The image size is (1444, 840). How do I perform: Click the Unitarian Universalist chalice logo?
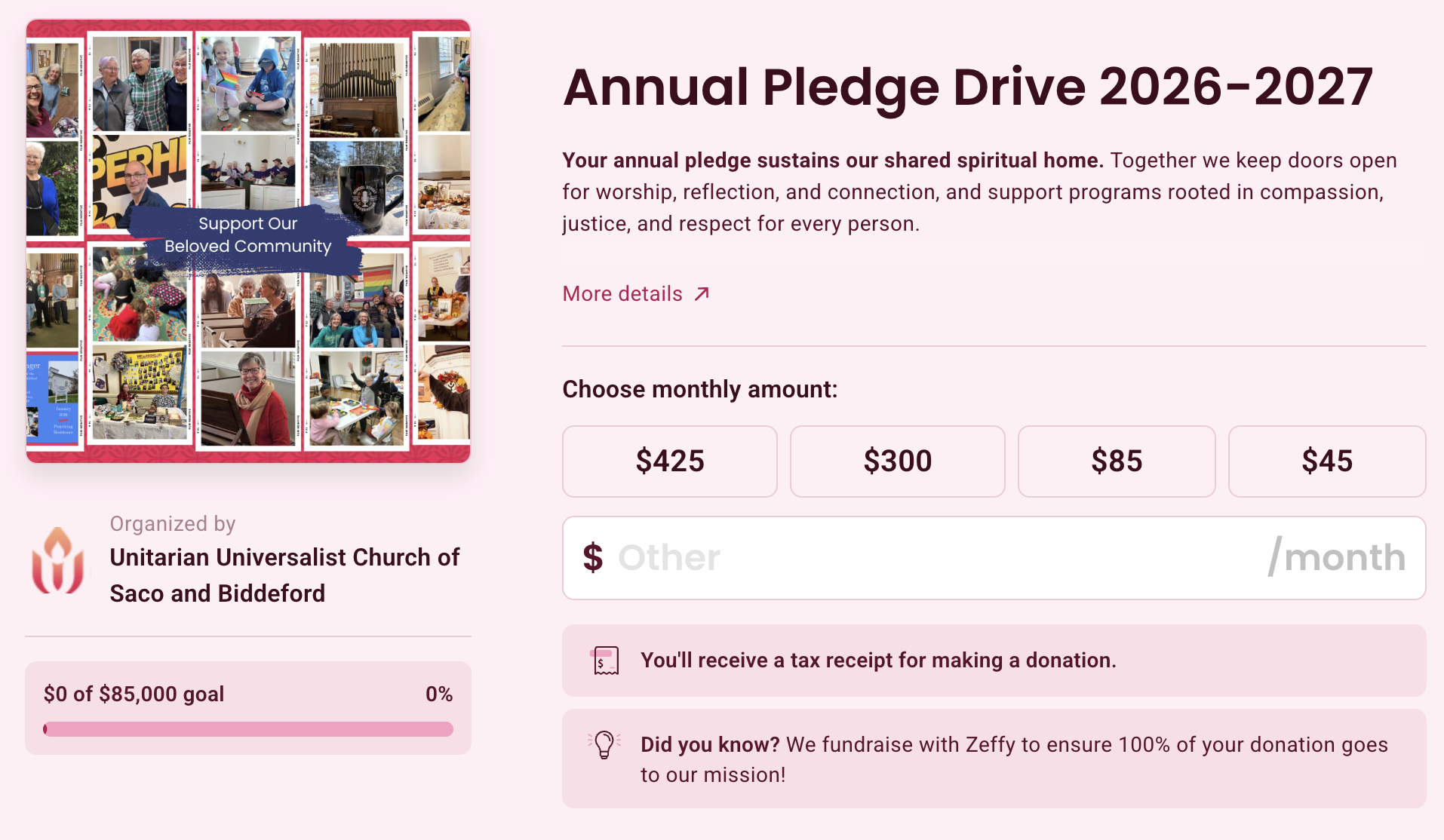pyautogui.click(x=57, y=559)
